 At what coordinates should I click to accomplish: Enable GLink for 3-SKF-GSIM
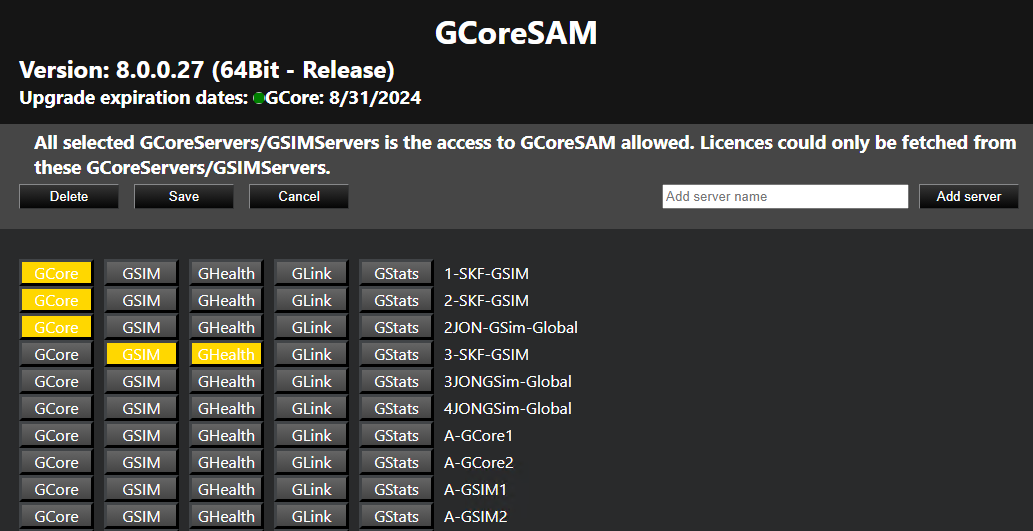coord(311,354)
